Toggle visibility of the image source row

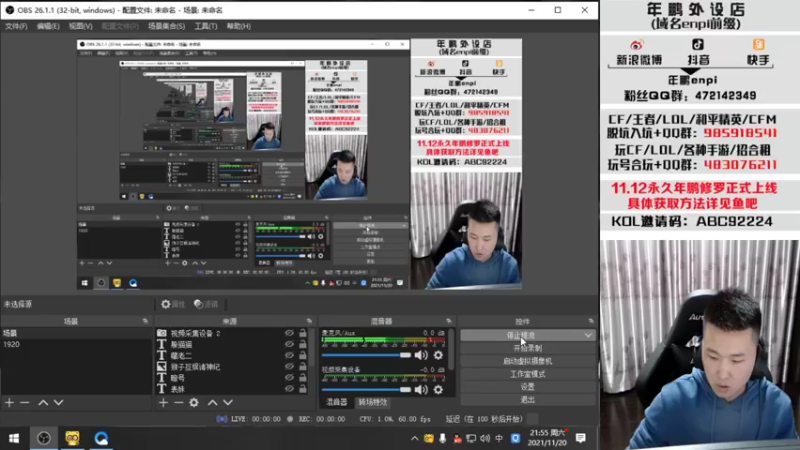(x=289, y=366)
